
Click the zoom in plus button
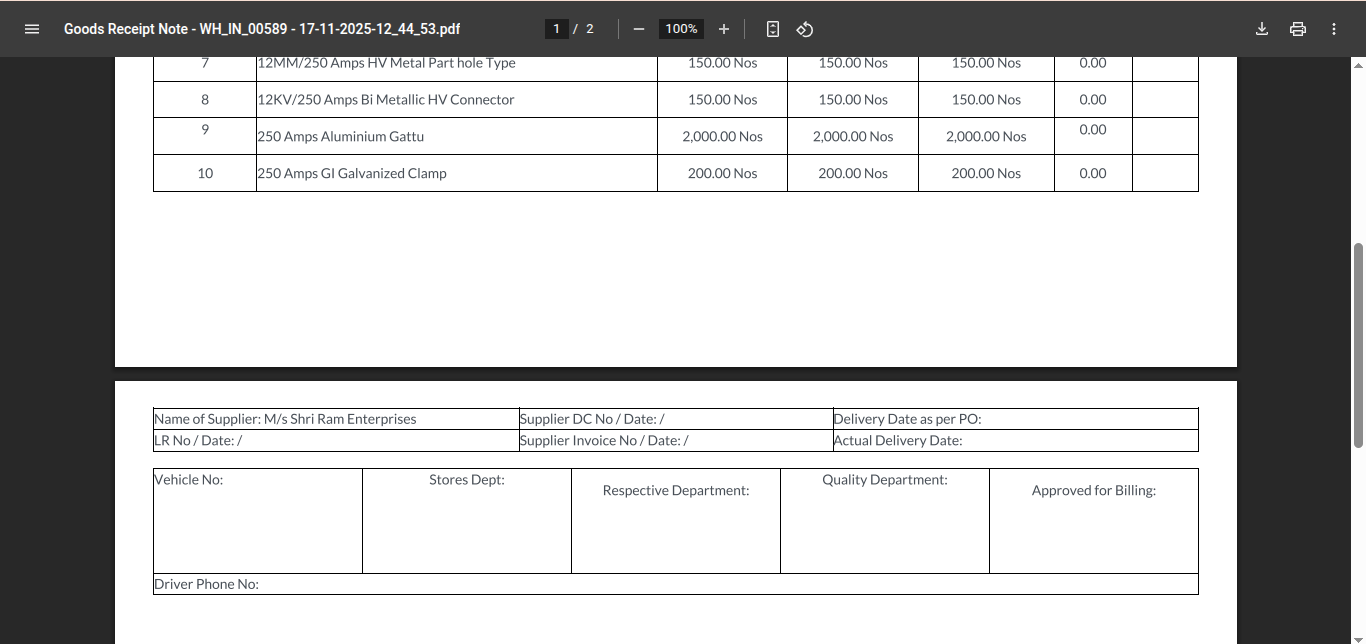(x=724, y=29)
